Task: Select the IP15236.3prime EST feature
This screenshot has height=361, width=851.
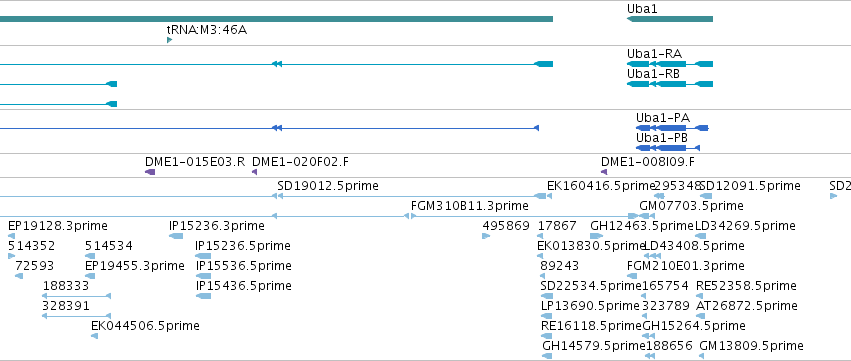Action: tap(176, 236)
